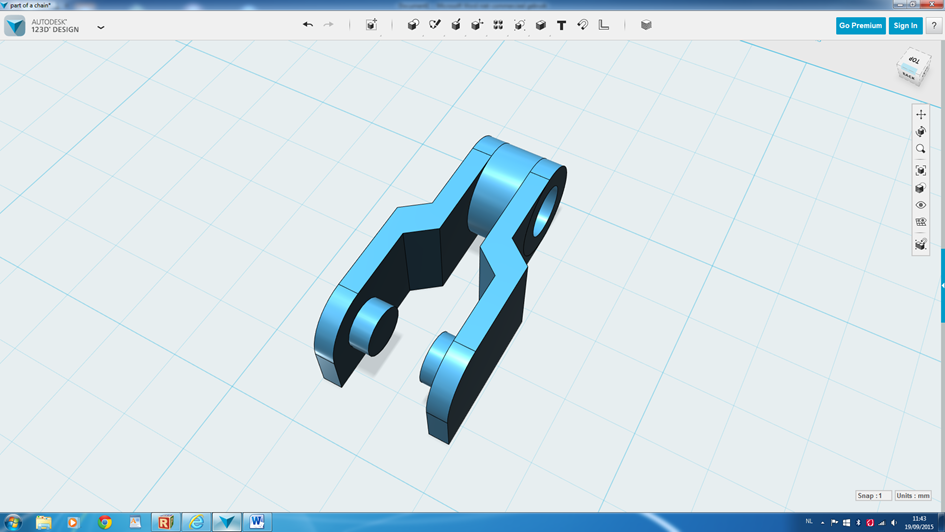945x532 pixels.
Task: Toggle the eye visibility options
Action: (x=920, y=205)
